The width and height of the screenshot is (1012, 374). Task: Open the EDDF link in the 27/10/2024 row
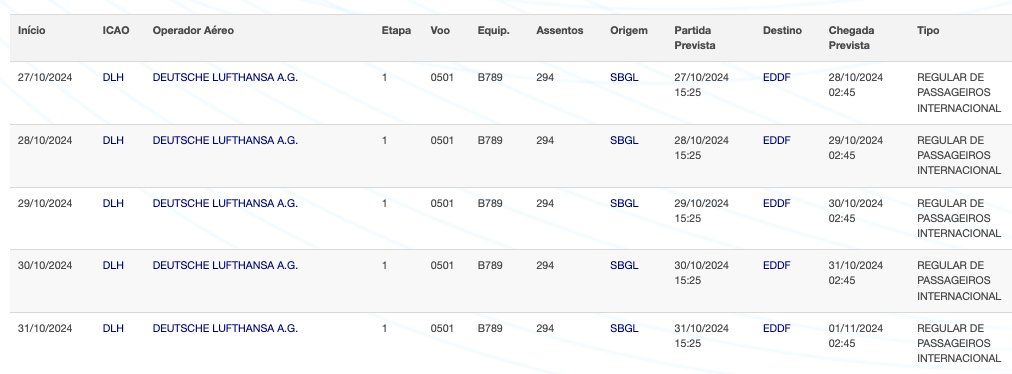click(x=776, y=78)
